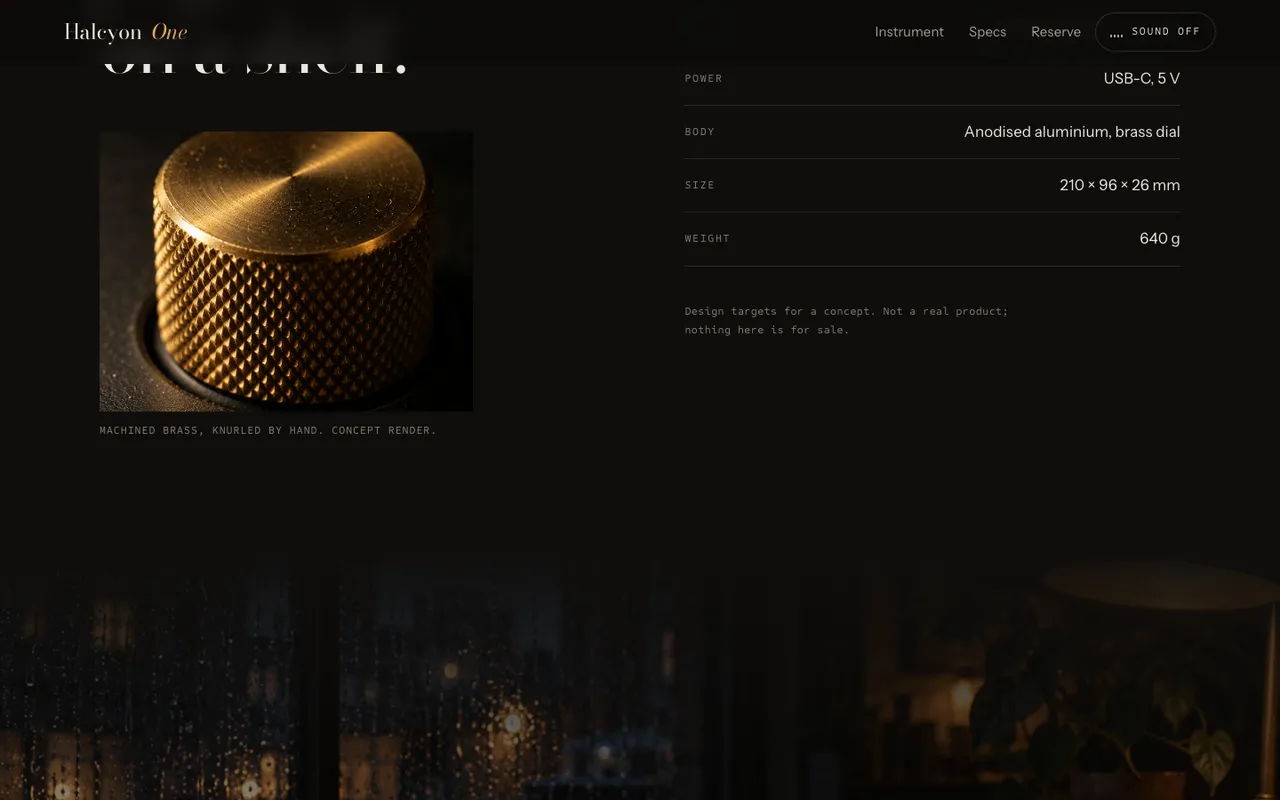This screenshot has width=1280, height=800.
Task: Open the Instrument nav link
Action: pyautogui.click(x=909, y=32)
